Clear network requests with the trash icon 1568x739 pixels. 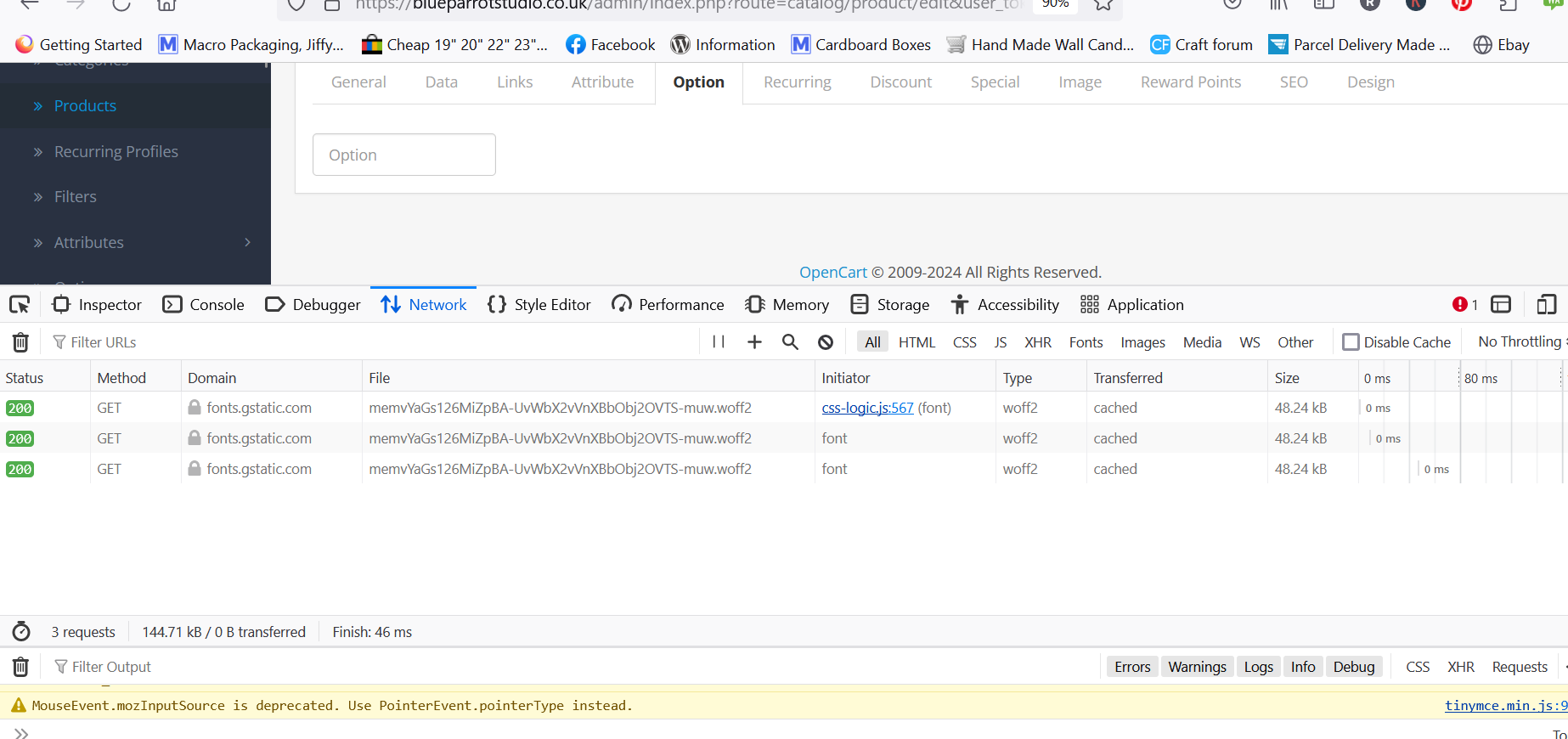coord(20,342)
